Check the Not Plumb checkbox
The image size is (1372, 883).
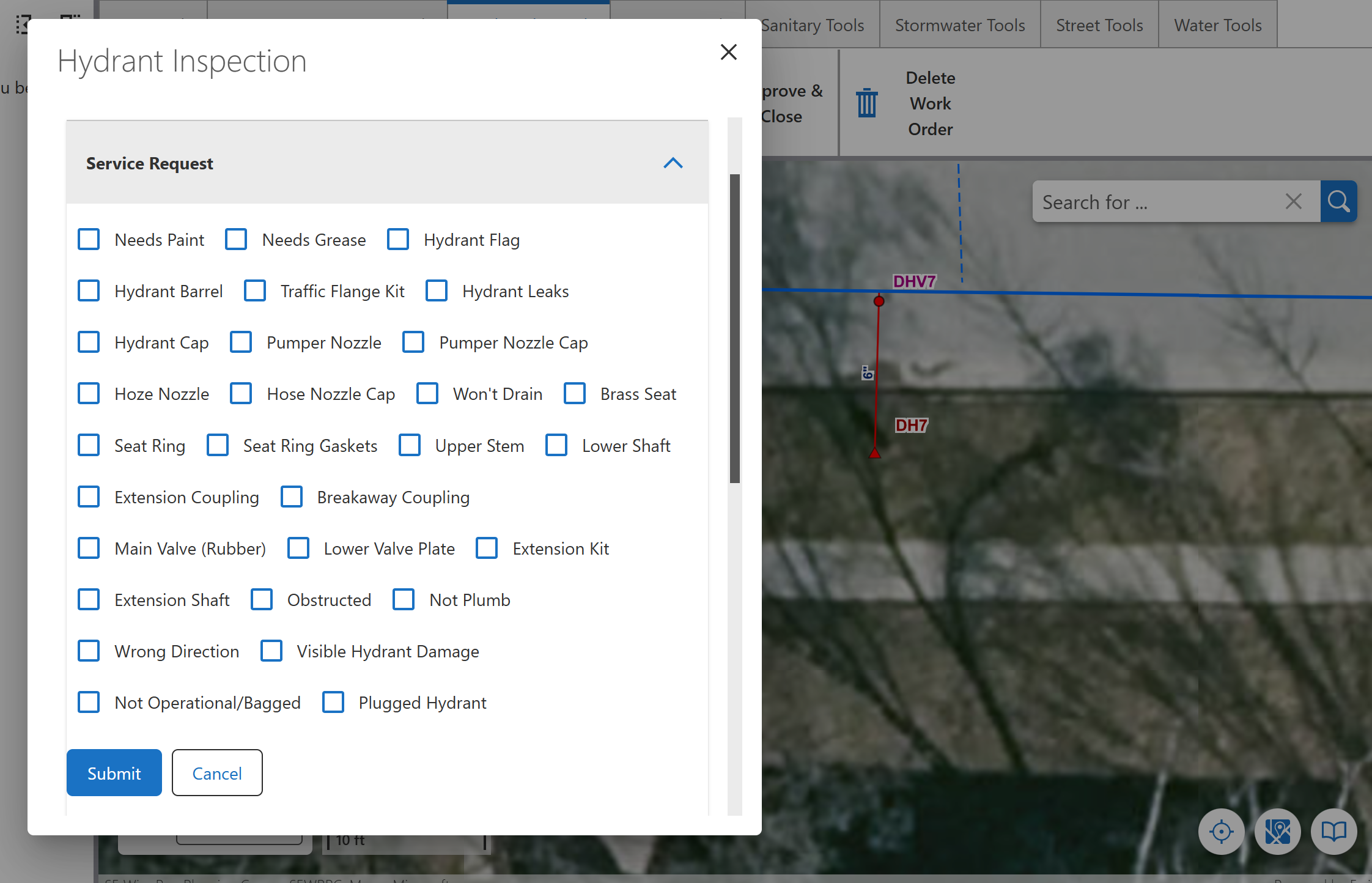(404, 599)
